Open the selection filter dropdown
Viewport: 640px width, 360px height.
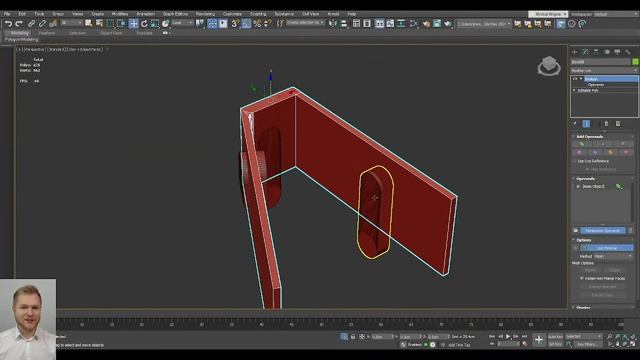[71, 23]
